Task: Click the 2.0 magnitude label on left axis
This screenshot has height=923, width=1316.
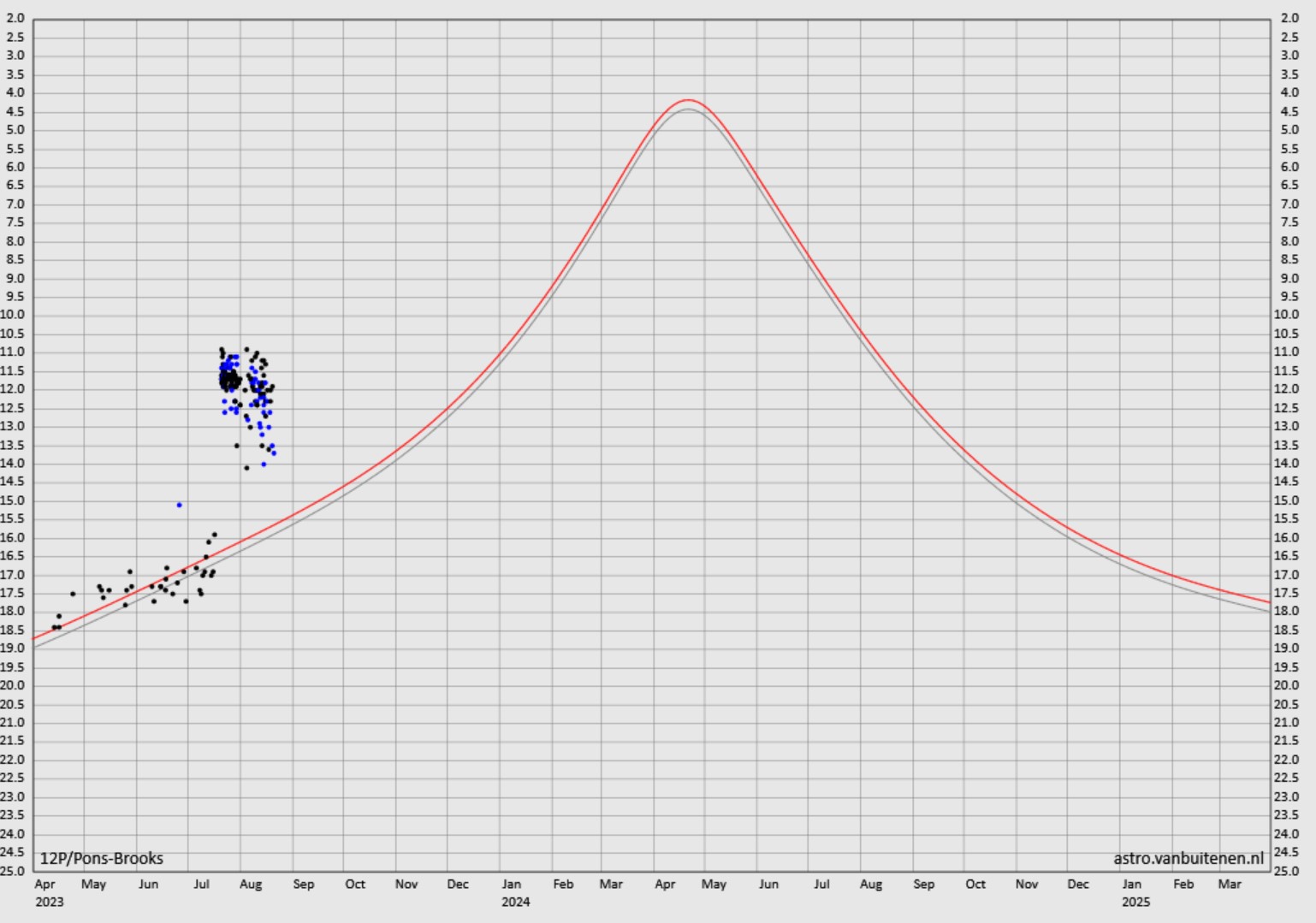Action: [15, 18]
